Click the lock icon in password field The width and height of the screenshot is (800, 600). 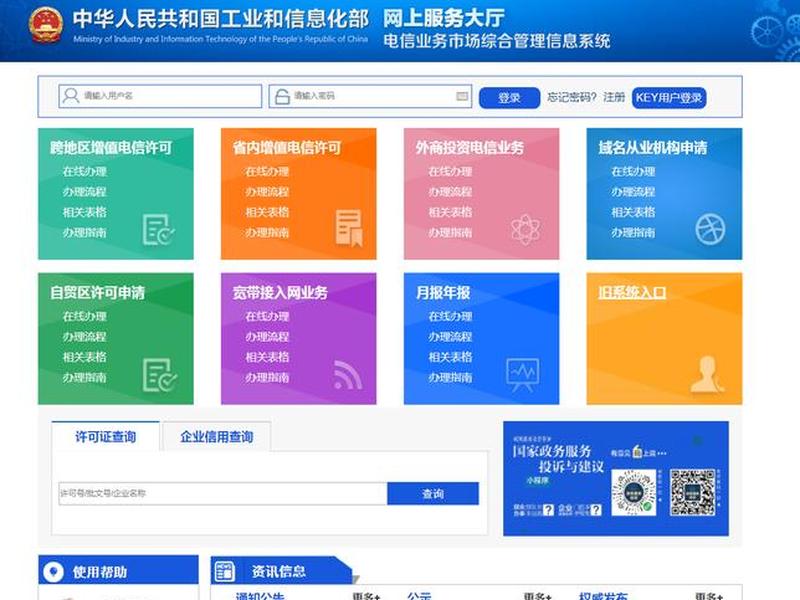click(x=282, y=96)
